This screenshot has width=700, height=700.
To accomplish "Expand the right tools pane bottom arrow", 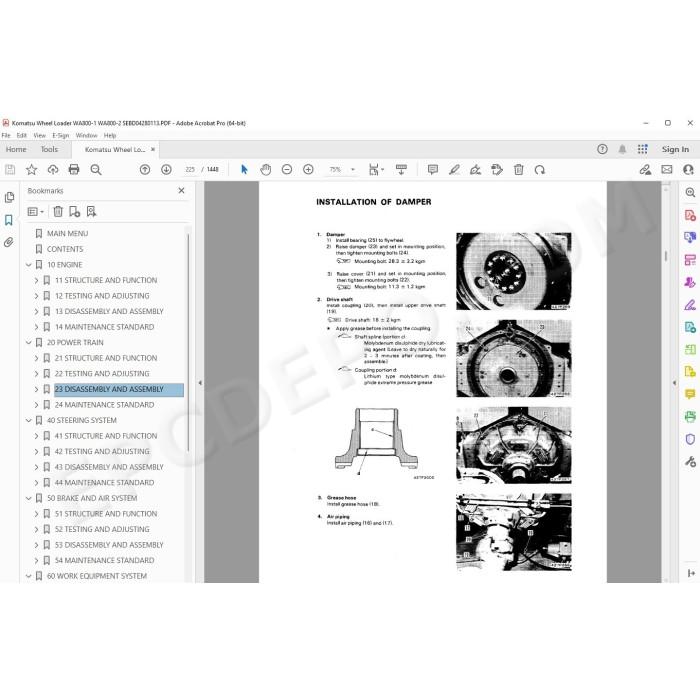I will click(691, 573).
